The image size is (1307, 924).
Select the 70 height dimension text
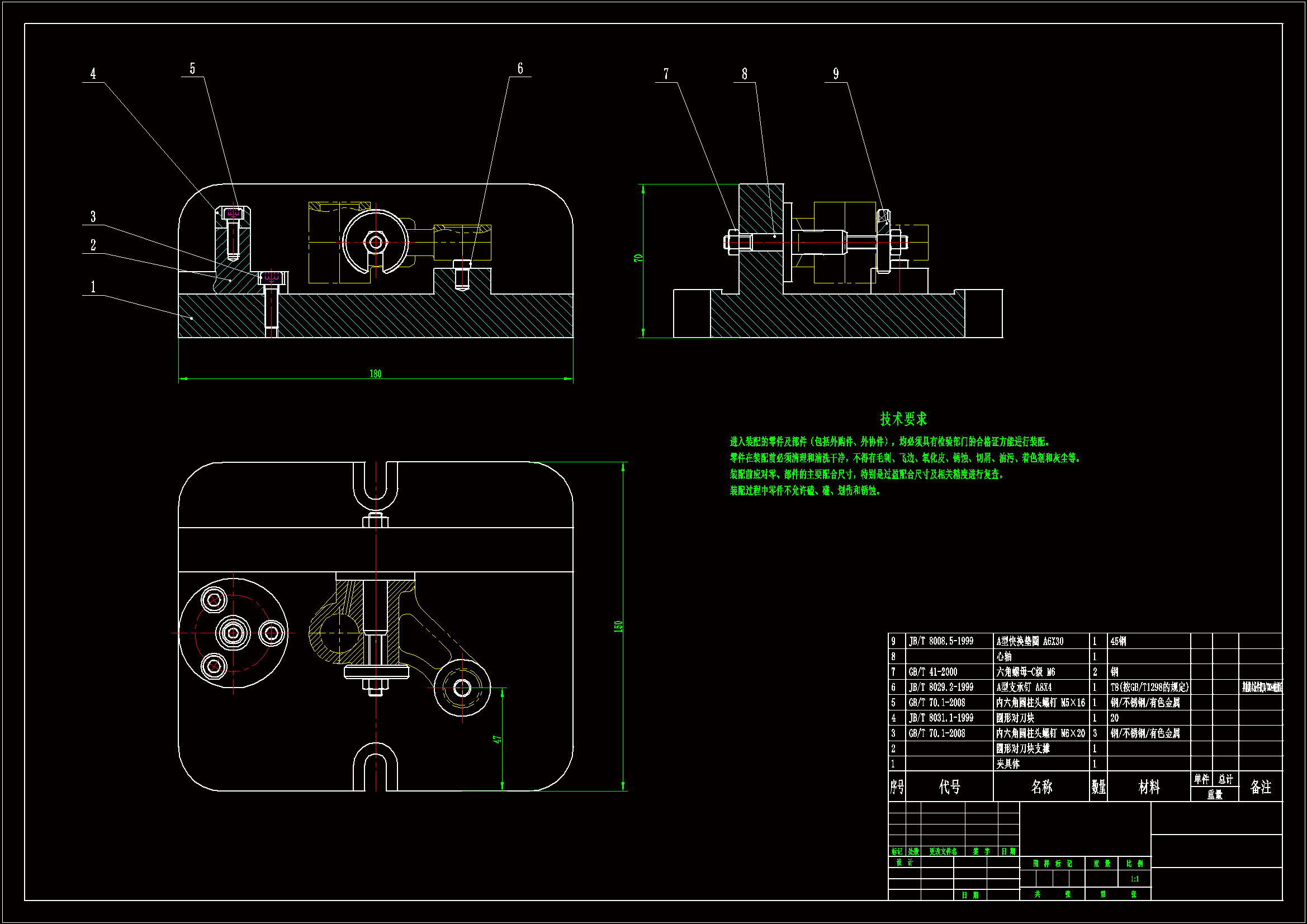[x=638, y=258]
